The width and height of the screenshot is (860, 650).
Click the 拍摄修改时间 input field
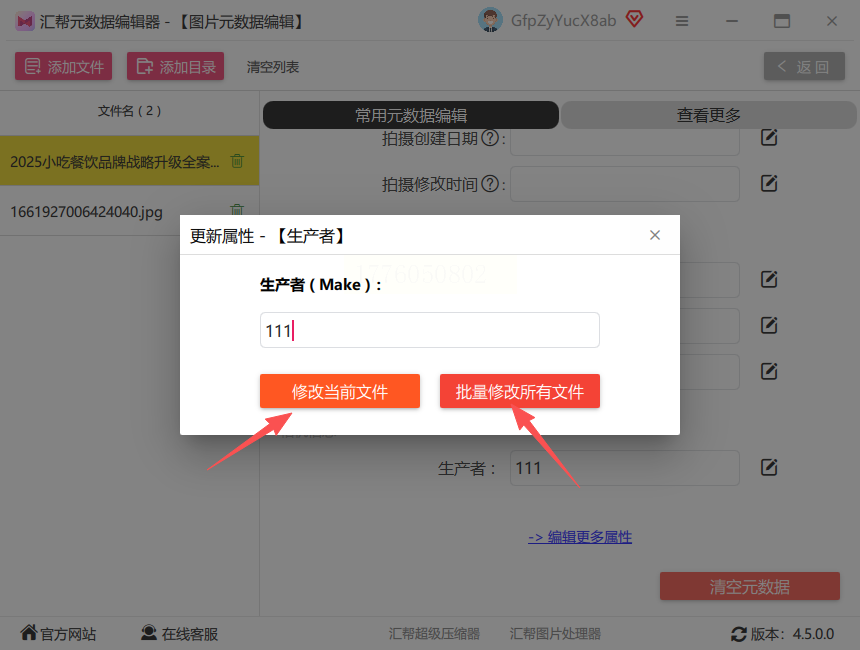tap(625, 184)
